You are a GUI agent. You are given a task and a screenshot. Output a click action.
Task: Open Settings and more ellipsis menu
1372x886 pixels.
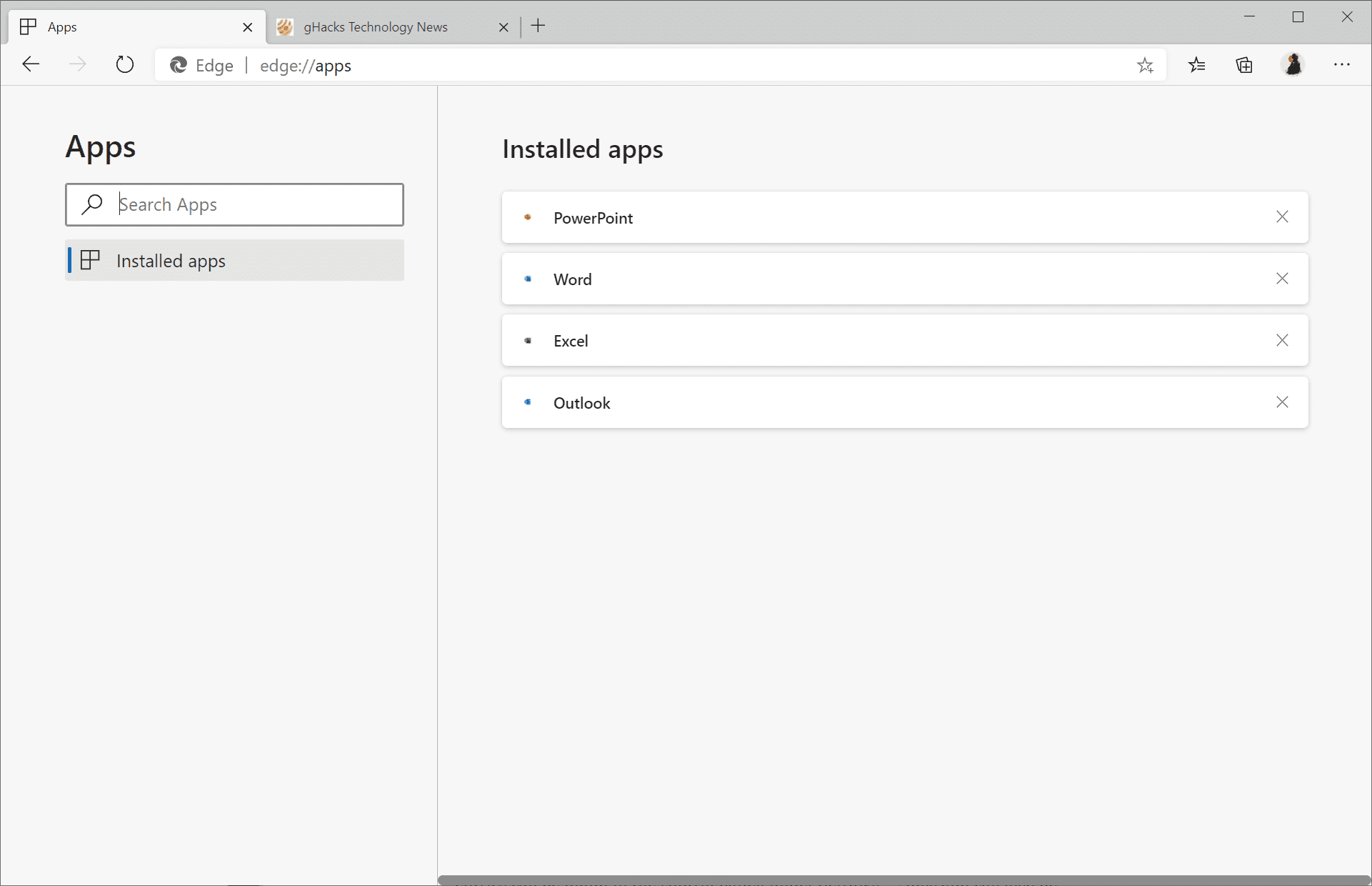pyautogui.click(x=1342, y=65)
